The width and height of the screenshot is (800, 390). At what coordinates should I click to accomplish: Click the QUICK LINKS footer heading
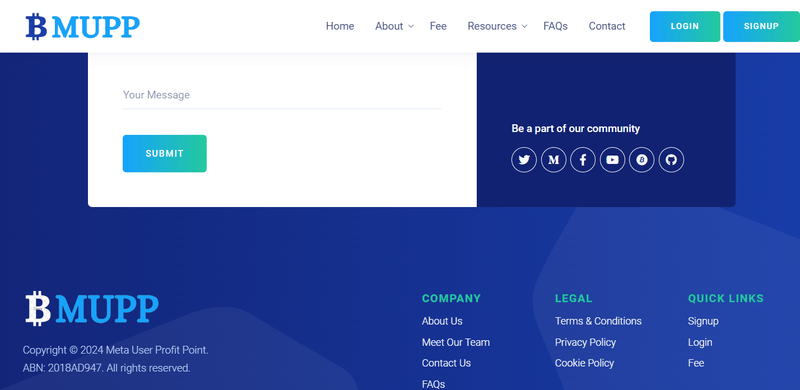pyautogui.click(x=726, y=298)
